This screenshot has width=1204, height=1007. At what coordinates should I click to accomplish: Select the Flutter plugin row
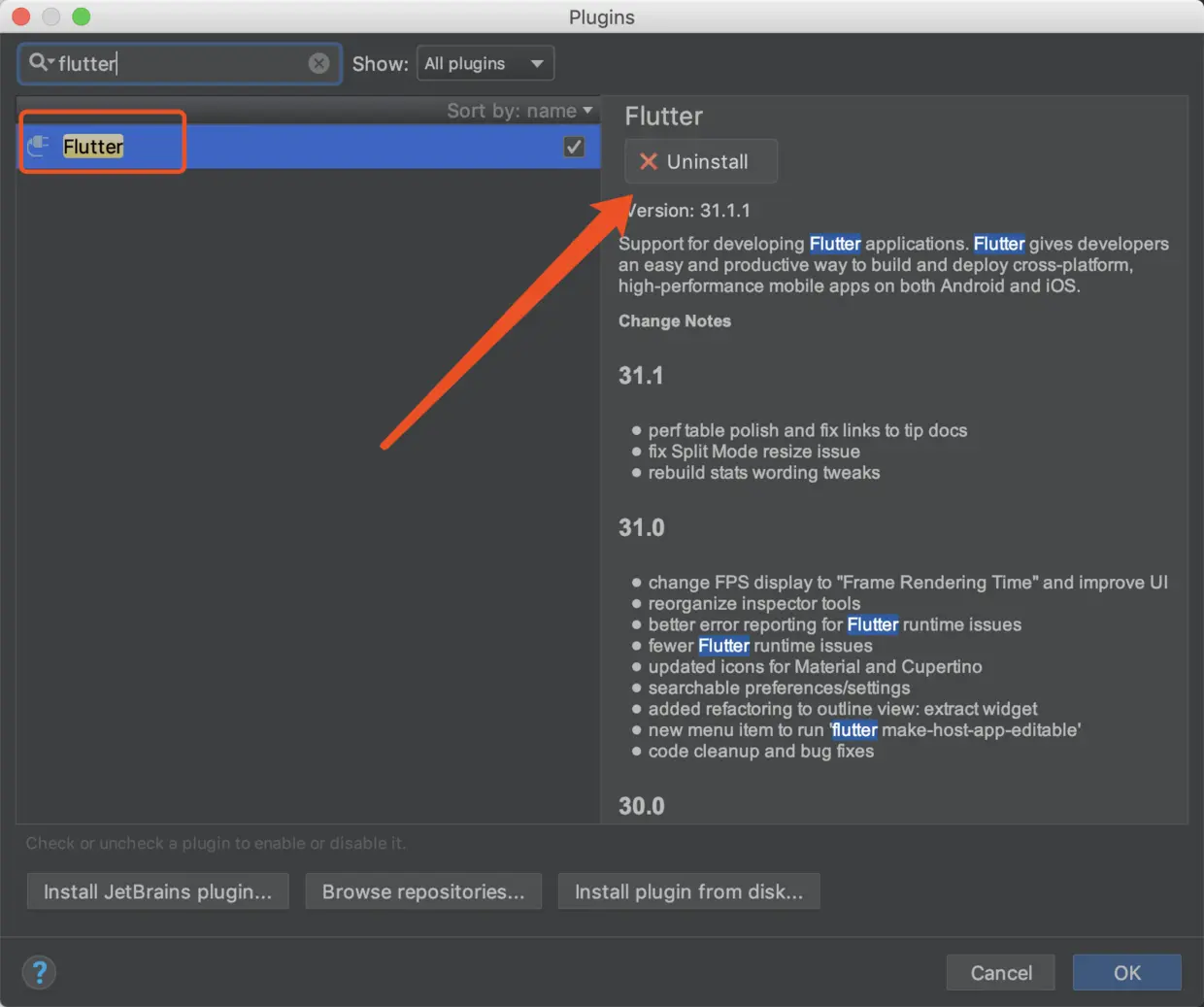pos(309,147)
